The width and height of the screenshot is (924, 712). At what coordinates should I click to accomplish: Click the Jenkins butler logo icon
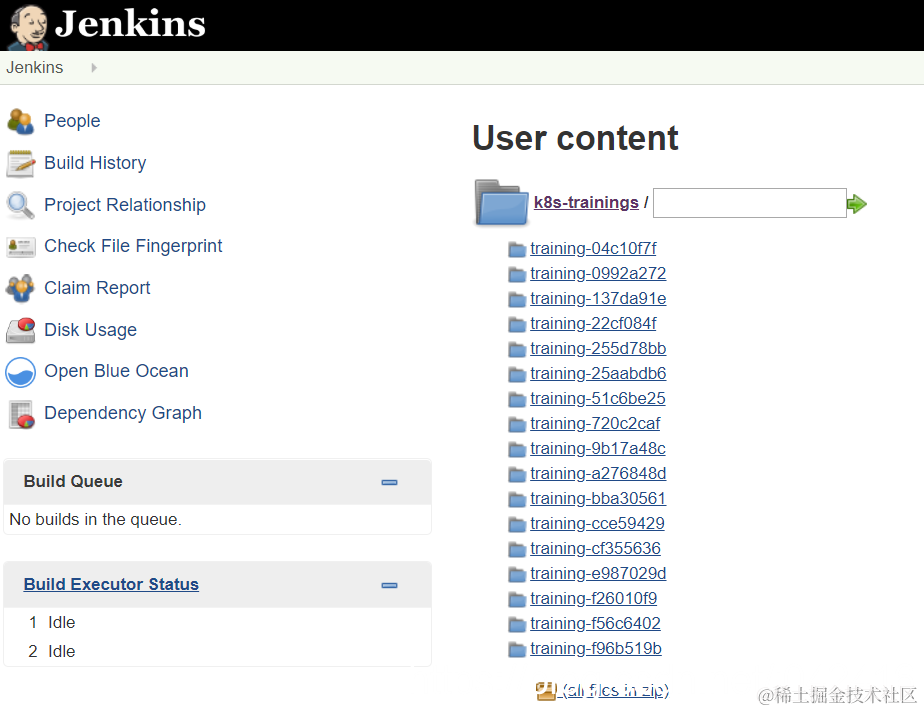pos(28,27)
